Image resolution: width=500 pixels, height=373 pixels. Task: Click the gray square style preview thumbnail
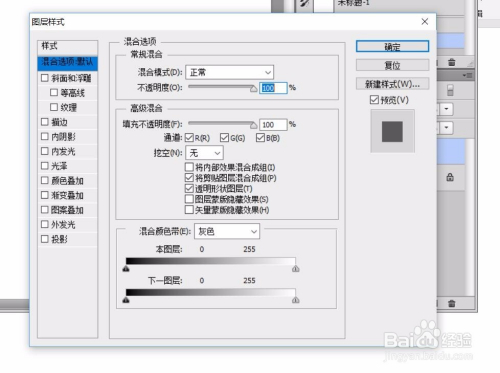(x=392, y=131)
